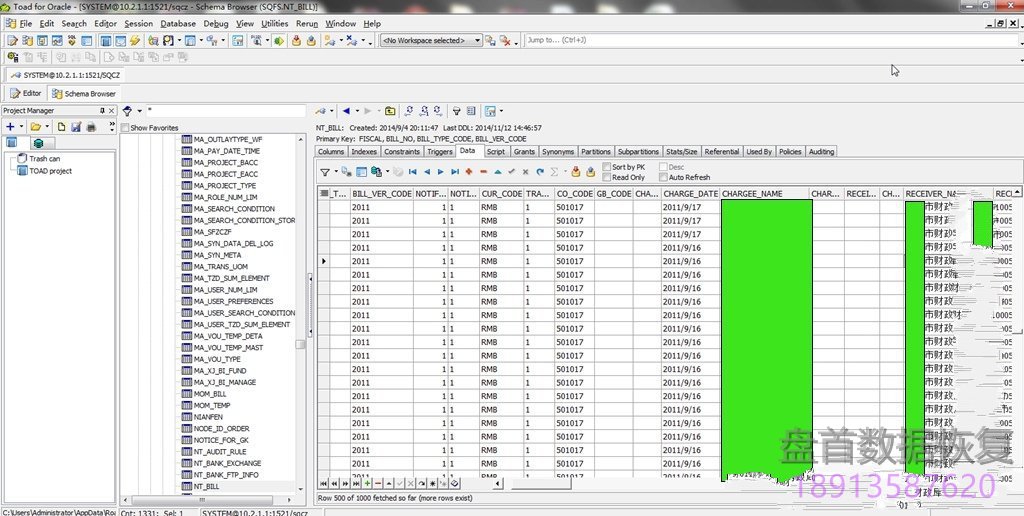Click the BILL_VER_CODE column header
This screenshot has width=1024, height=516.
click(x=381, y=194)
